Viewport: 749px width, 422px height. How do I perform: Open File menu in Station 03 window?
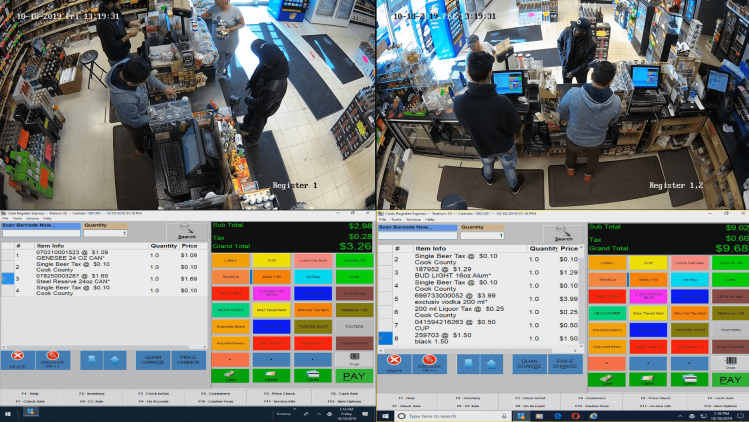382,219
